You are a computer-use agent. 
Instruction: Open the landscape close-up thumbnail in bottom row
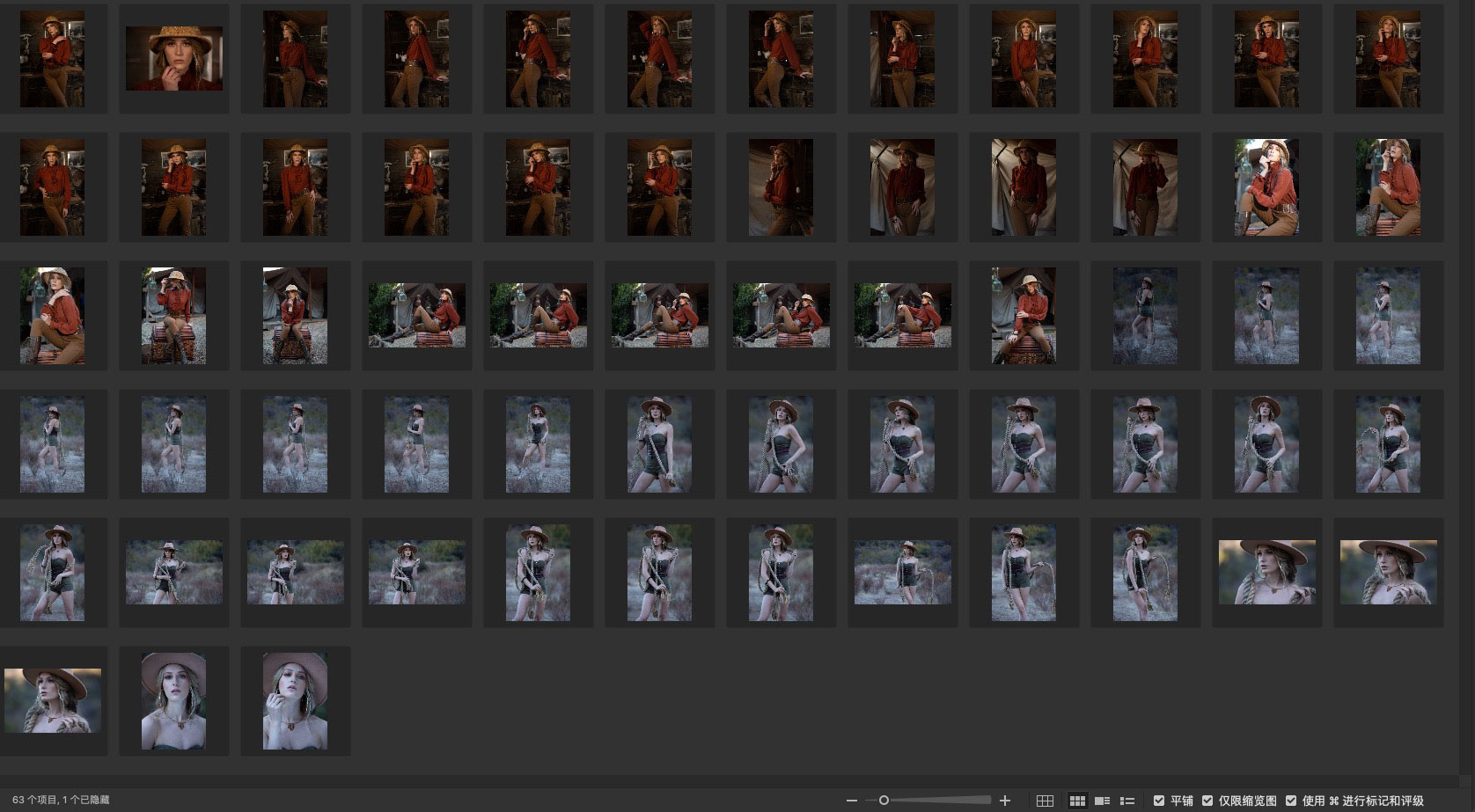point(52,700)
